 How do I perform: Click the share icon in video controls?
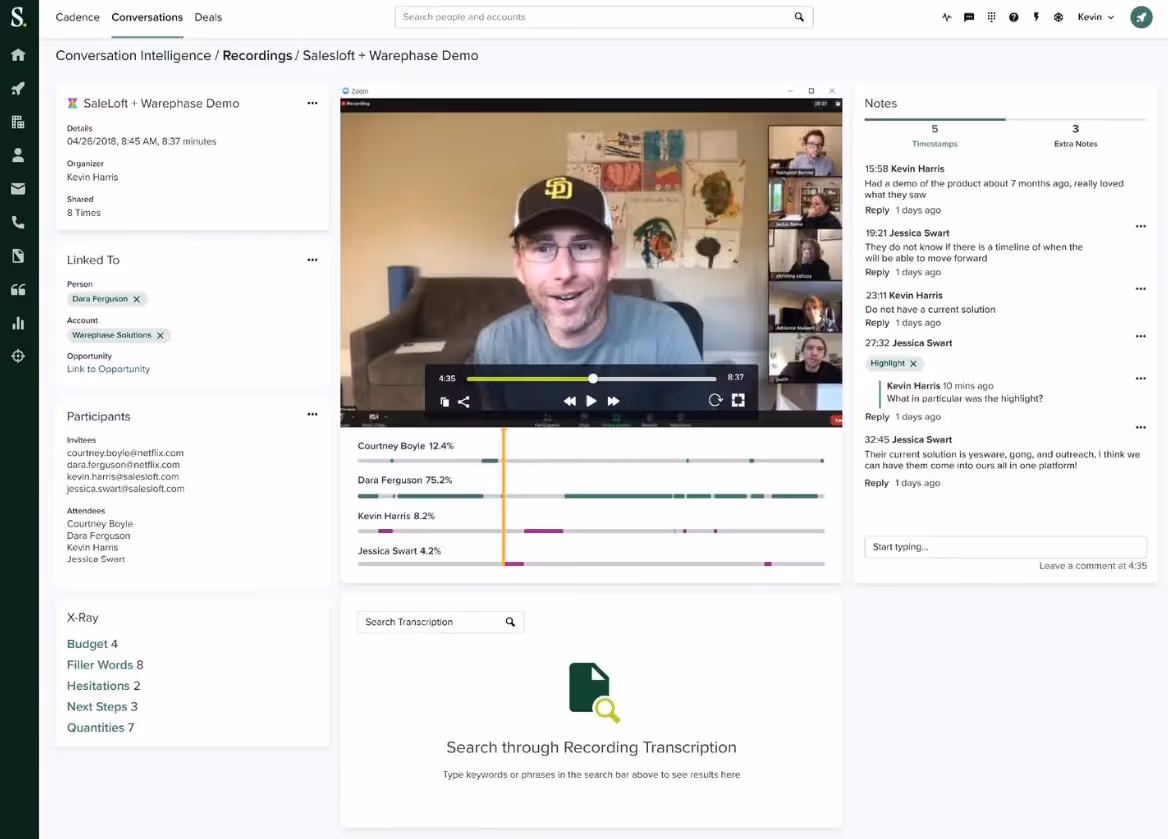click(463, 402)
